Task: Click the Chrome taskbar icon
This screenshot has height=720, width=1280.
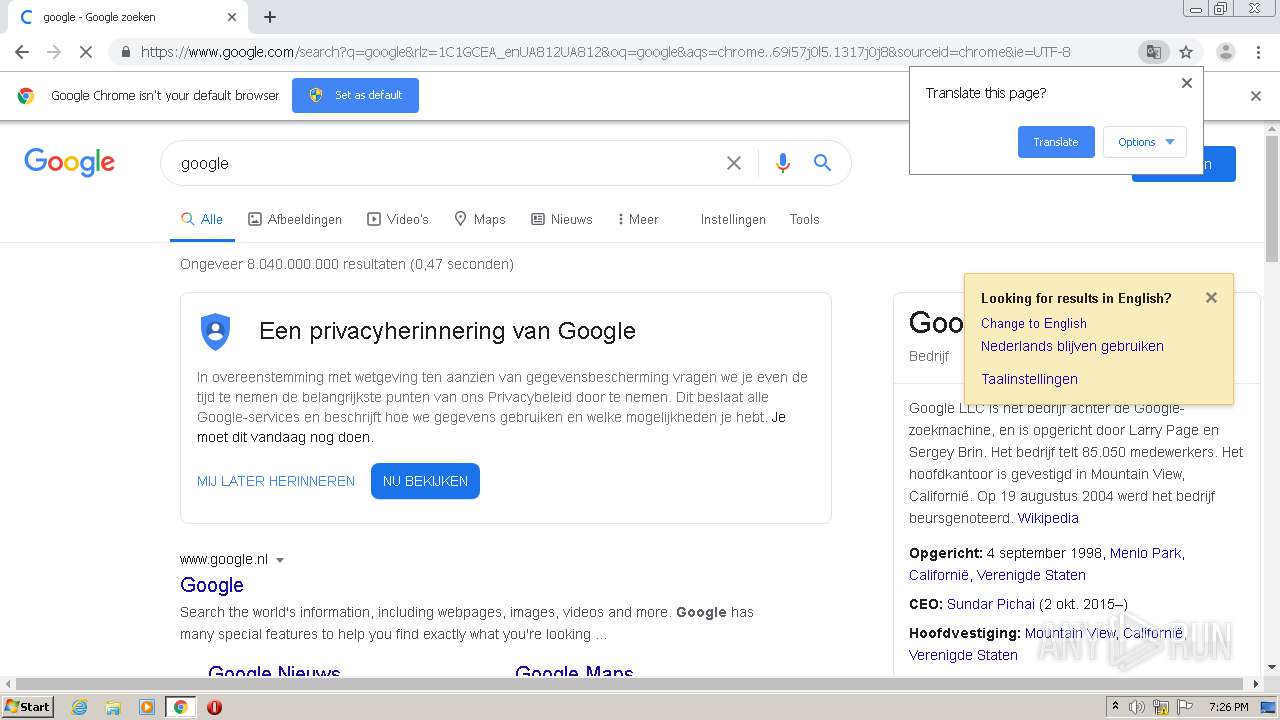Action: click(181, 707)
